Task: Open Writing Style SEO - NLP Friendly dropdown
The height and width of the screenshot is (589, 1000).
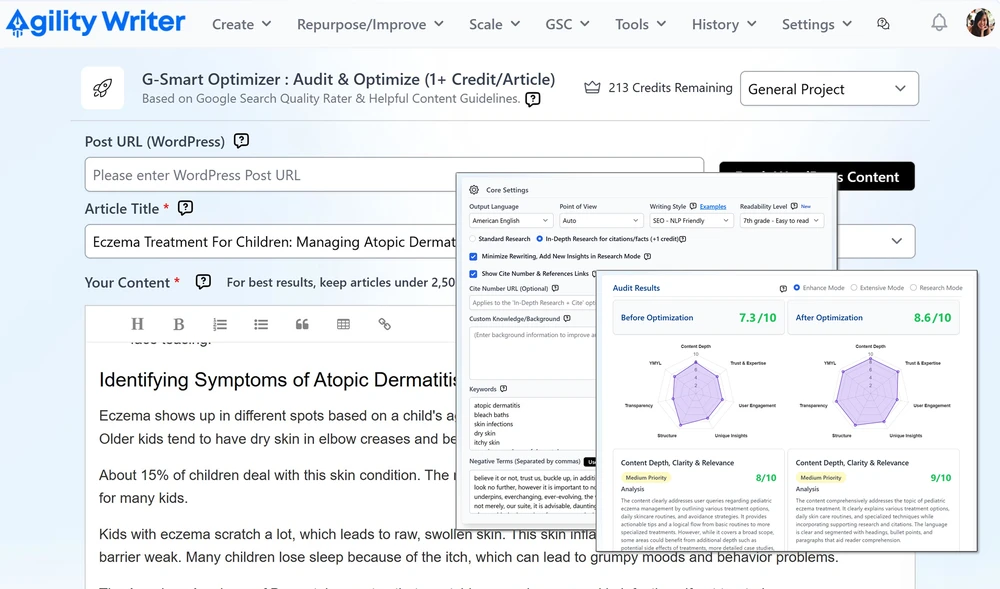Action: 691,221
